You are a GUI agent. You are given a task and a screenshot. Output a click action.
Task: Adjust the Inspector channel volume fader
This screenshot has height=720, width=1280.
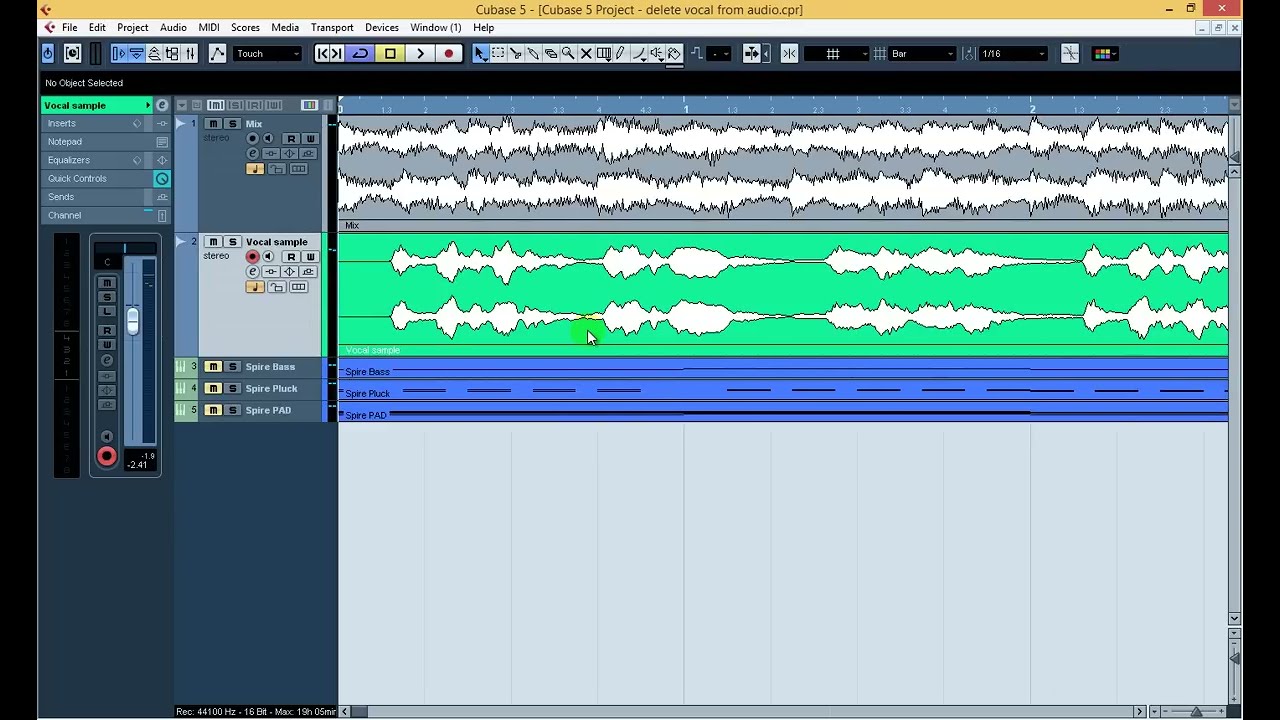[132, 320]
